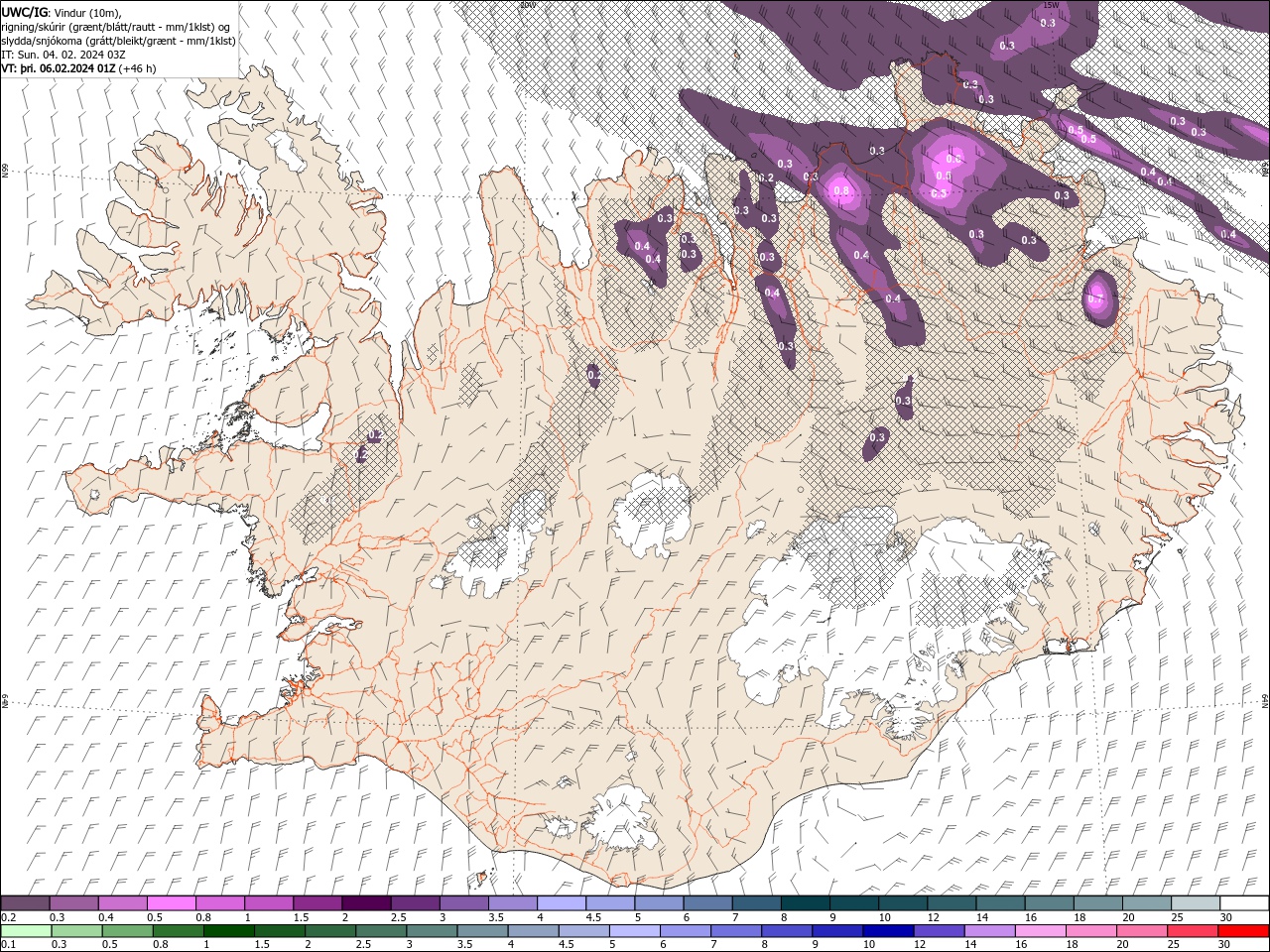Click the top legend swatch labeled 0.2
Viewport: 1270px width, 952px height.
coord(26,903)
